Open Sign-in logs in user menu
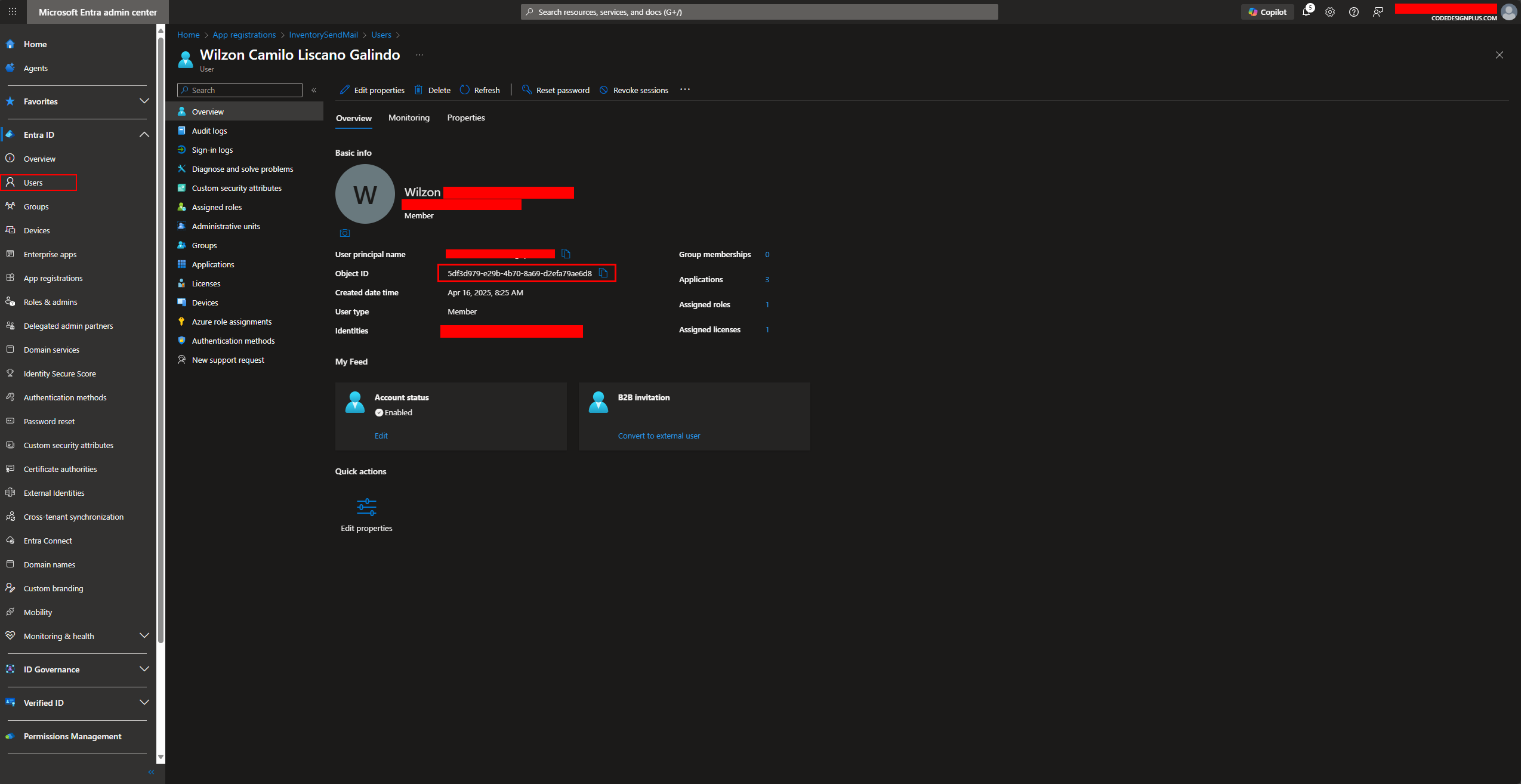 212,150
